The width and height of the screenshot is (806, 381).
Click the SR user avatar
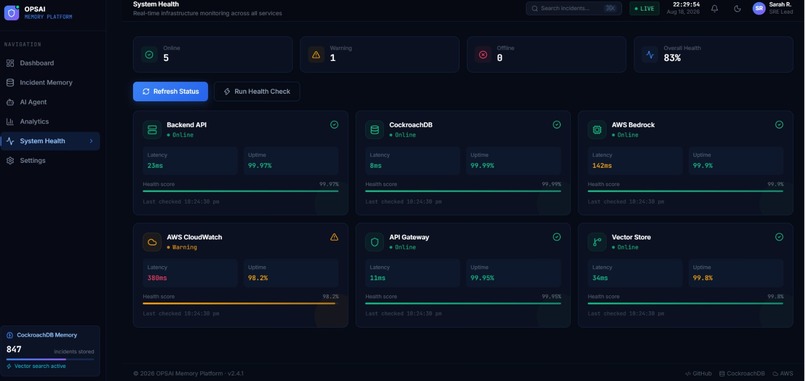[x=759, y=8]
